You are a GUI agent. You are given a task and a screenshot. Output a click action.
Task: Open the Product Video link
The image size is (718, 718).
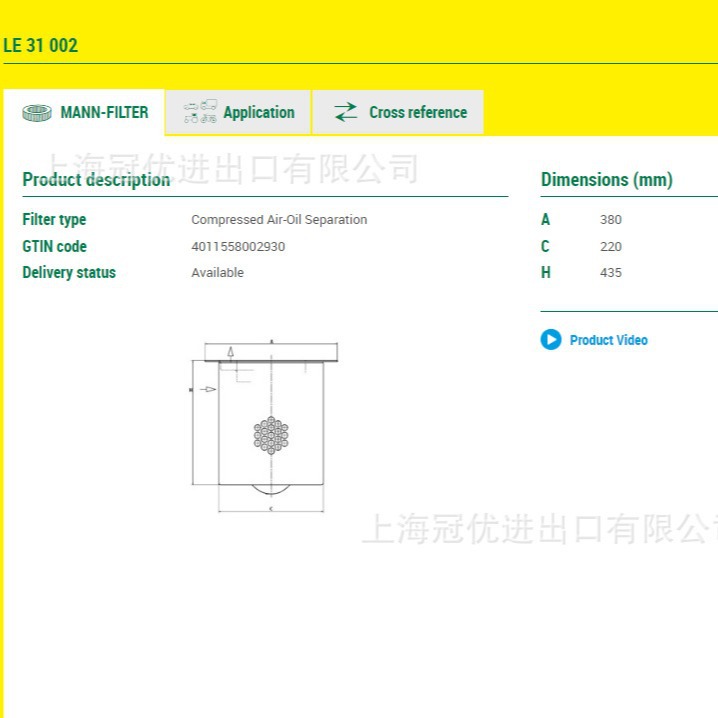pos(609,340)
